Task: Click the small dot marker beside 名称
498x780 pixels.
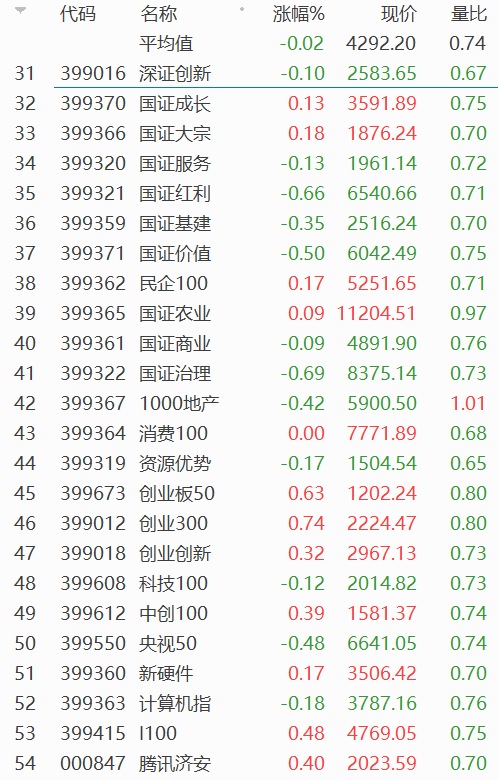Action: pos(242,9)
